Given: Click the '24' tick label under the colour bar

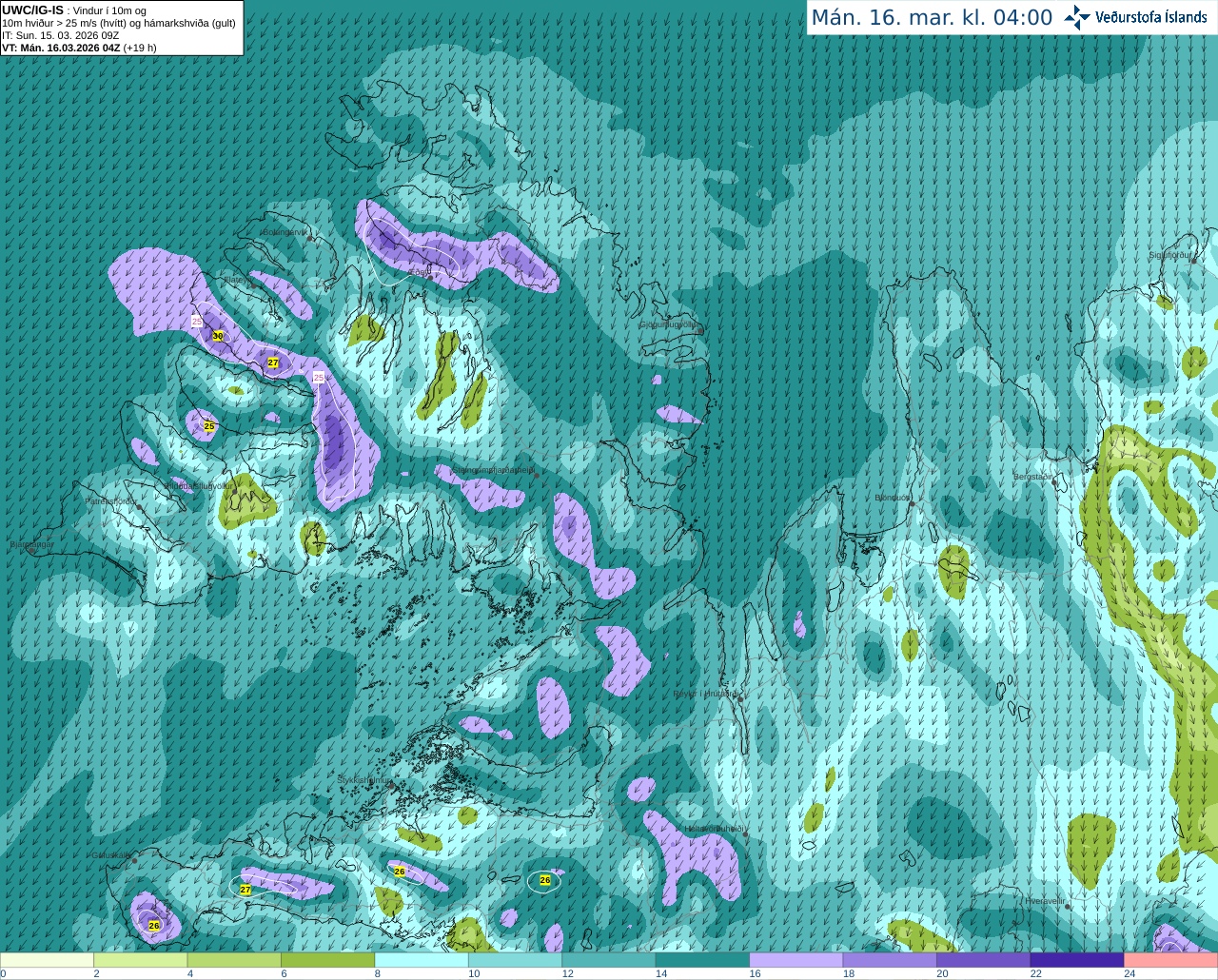Looking at the screenshot, I should click(1130, 973).
